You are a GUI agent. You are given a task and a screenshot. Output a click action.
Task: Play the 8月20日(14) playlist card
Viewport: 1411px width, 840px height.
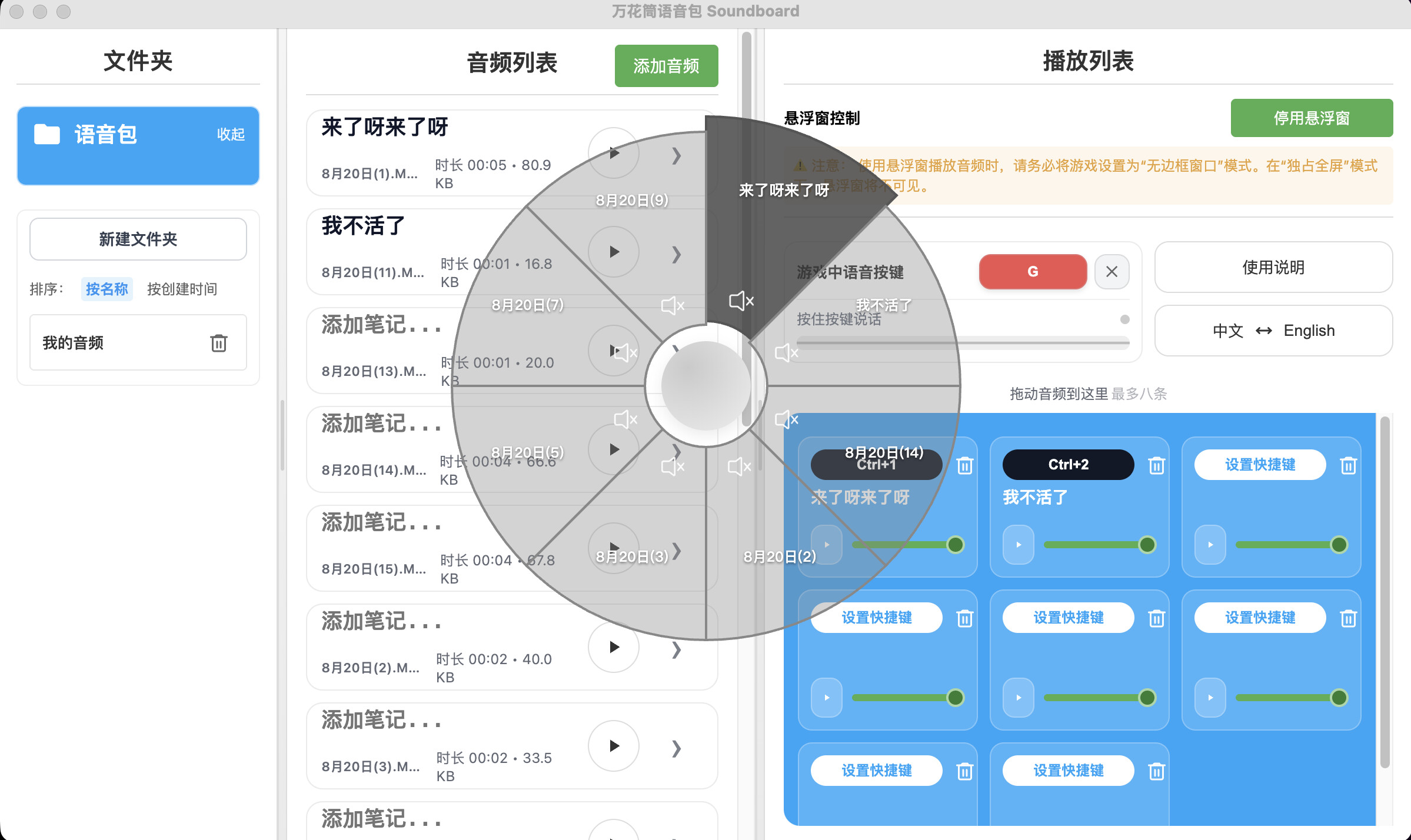click(x=826, y=544)
